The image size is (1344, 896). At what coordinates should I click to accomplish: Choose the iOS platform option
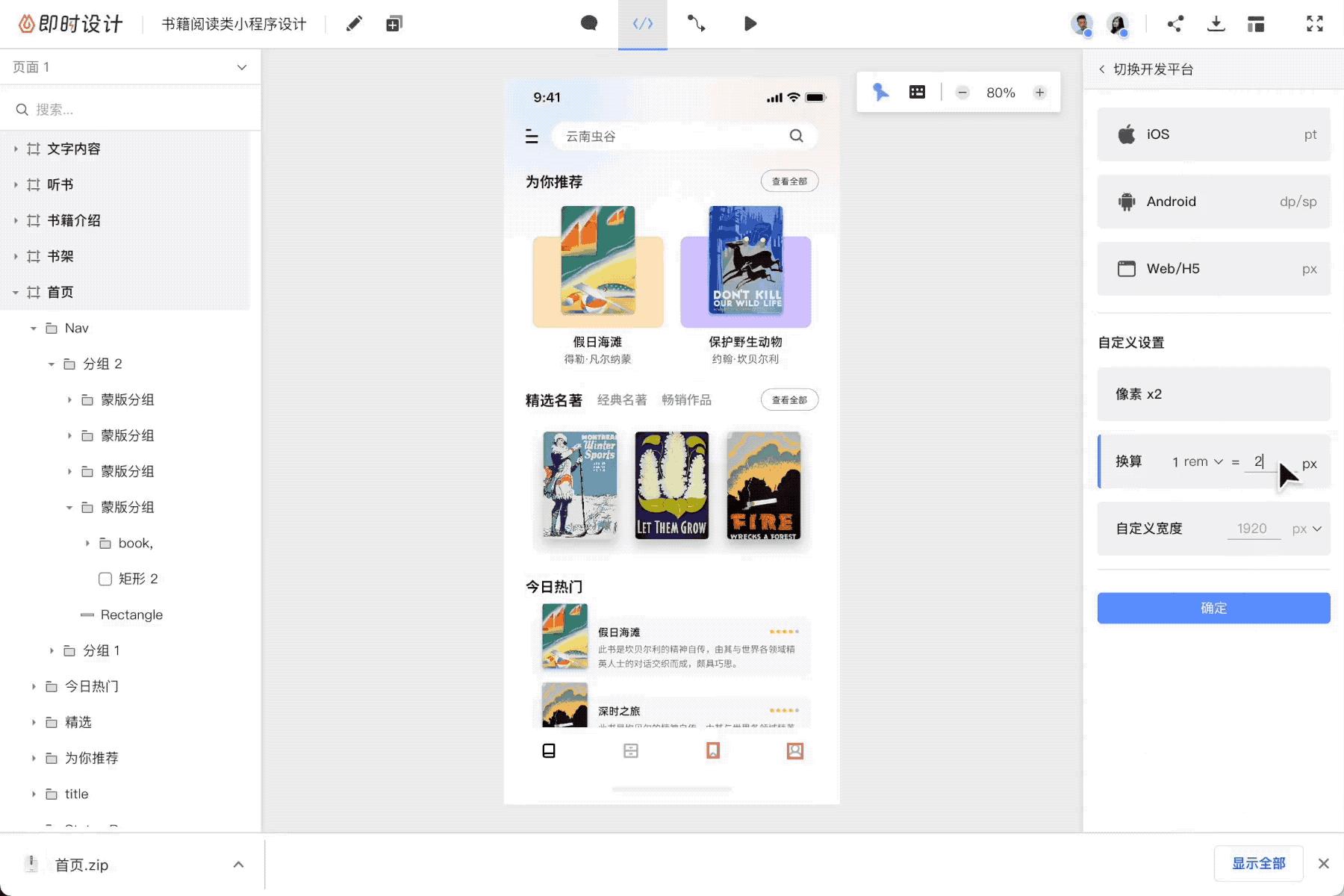pyautogui.click(x=1213, y=134)
